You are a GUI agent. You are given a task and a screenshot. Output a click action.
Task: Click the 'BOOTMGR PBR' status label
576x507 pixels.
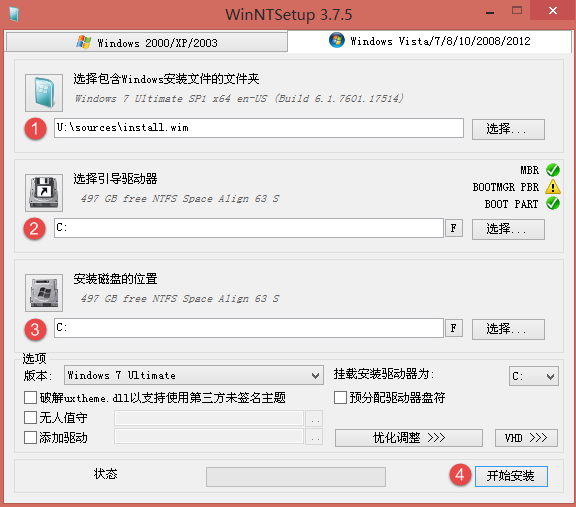pyautogui.click(x=506, y=187)
